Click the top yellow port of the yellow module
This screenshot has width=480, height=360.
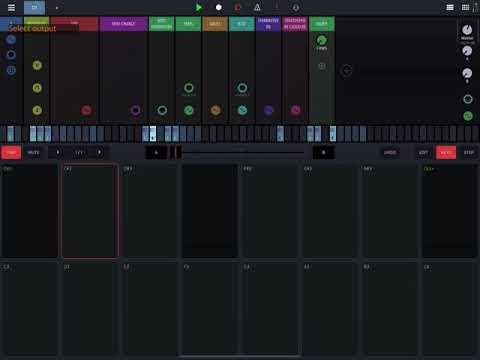[37, 65]
